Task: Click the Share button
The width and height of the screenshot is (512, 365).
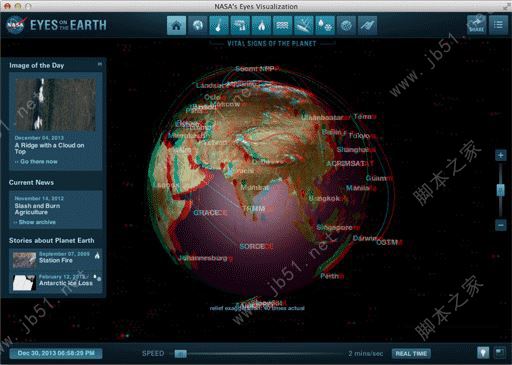Action: [x=476, y=25]
